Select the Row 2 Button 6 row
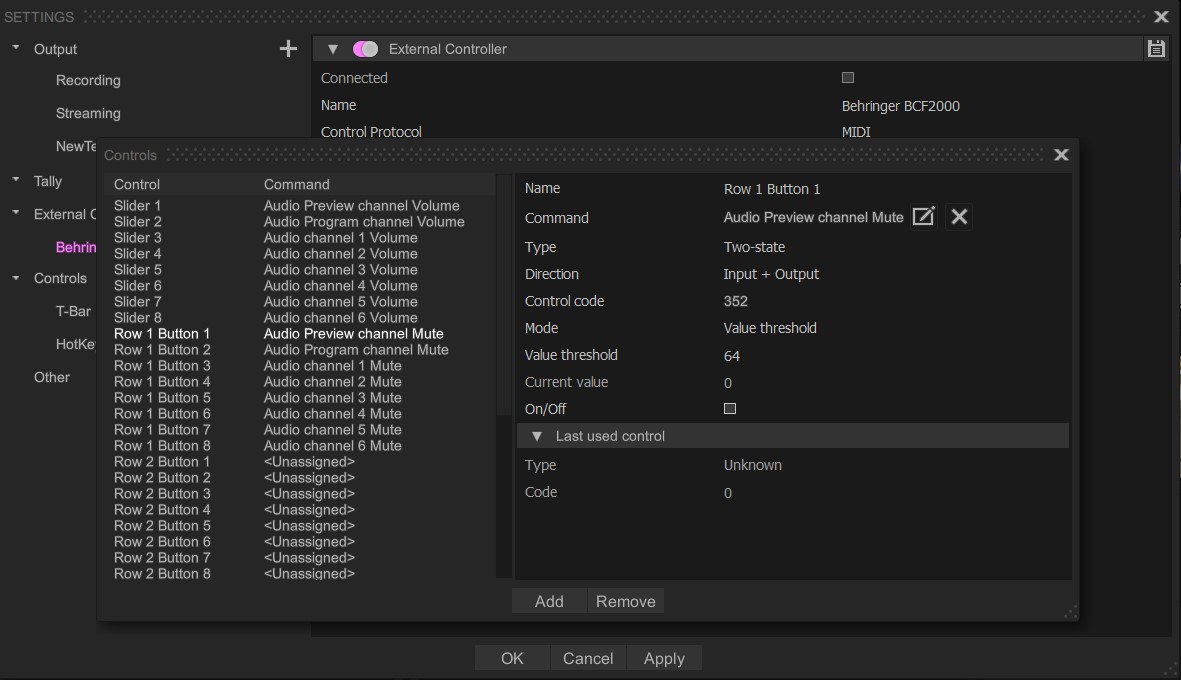 [300, 541]
